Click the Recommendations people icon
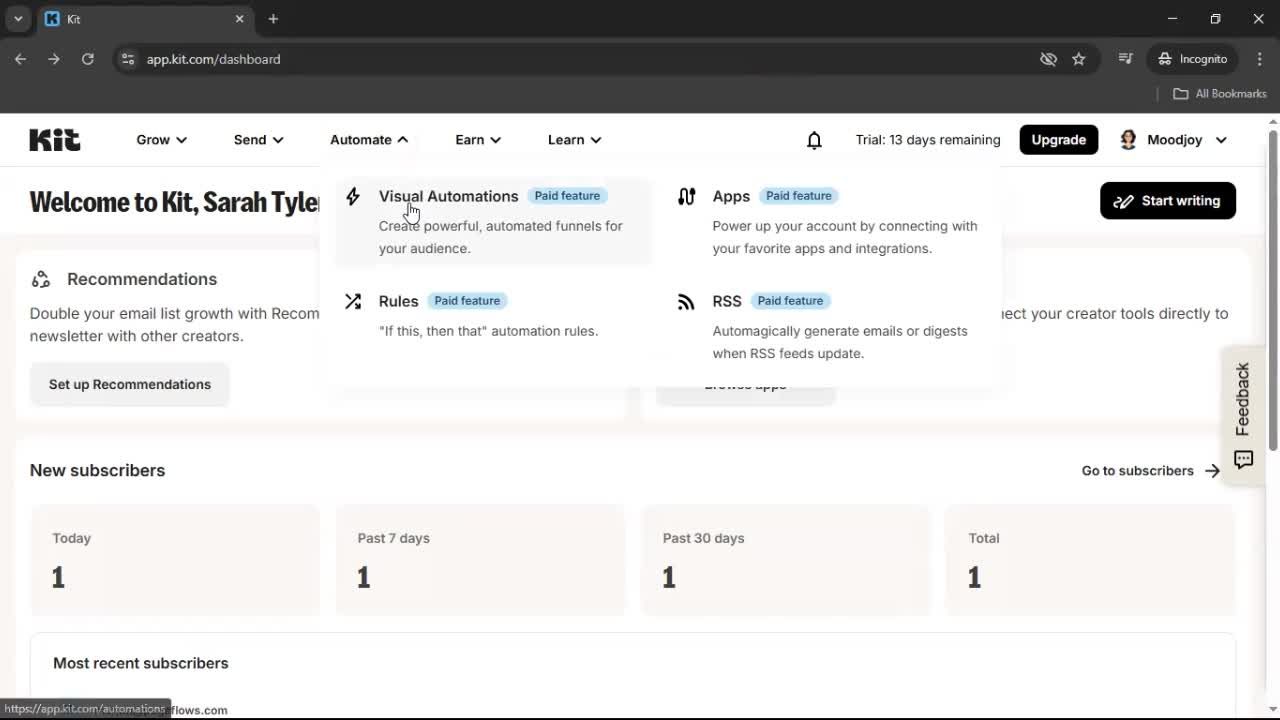This screenshot has height=720, width=1280. [40, 279]
